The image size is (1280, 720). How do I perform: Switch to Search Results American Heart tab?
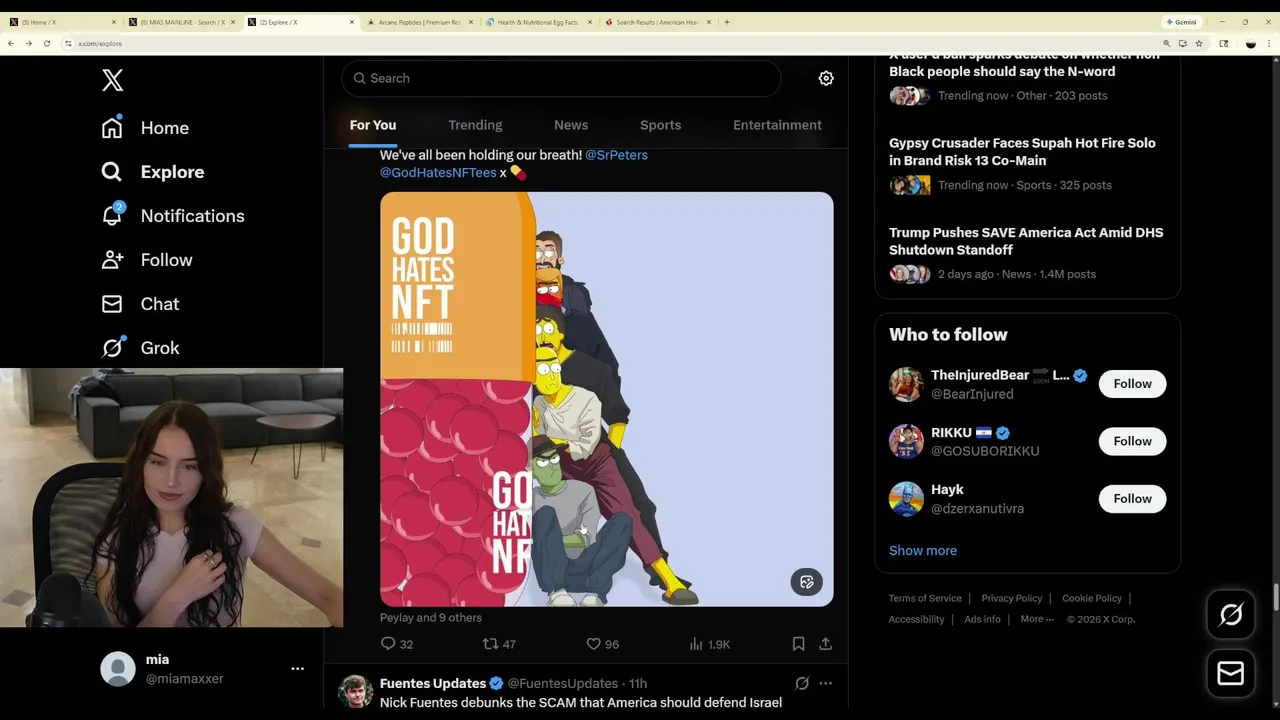click(657, 22)
